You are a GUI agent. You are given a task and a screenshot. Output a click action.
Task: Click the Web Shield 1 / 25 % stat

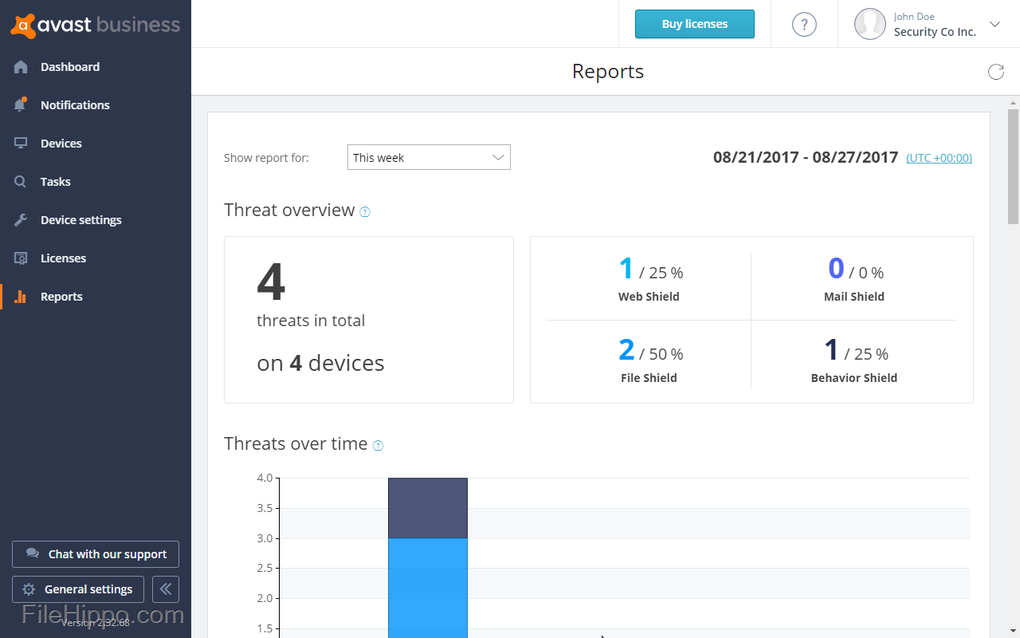649,280
